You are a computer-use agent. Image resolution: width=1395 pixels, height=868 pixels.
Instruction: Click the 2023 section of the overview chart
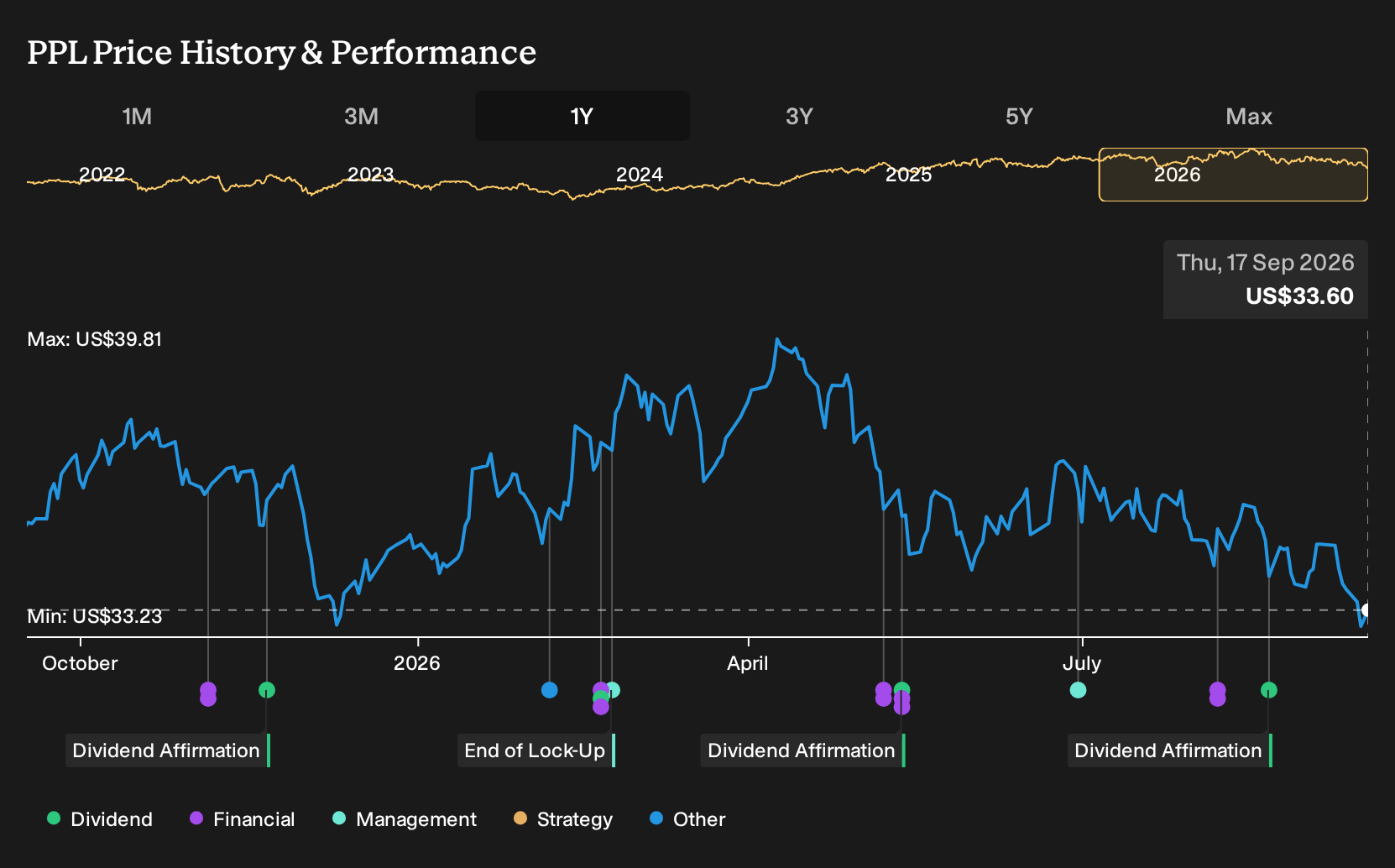[371, 175]
